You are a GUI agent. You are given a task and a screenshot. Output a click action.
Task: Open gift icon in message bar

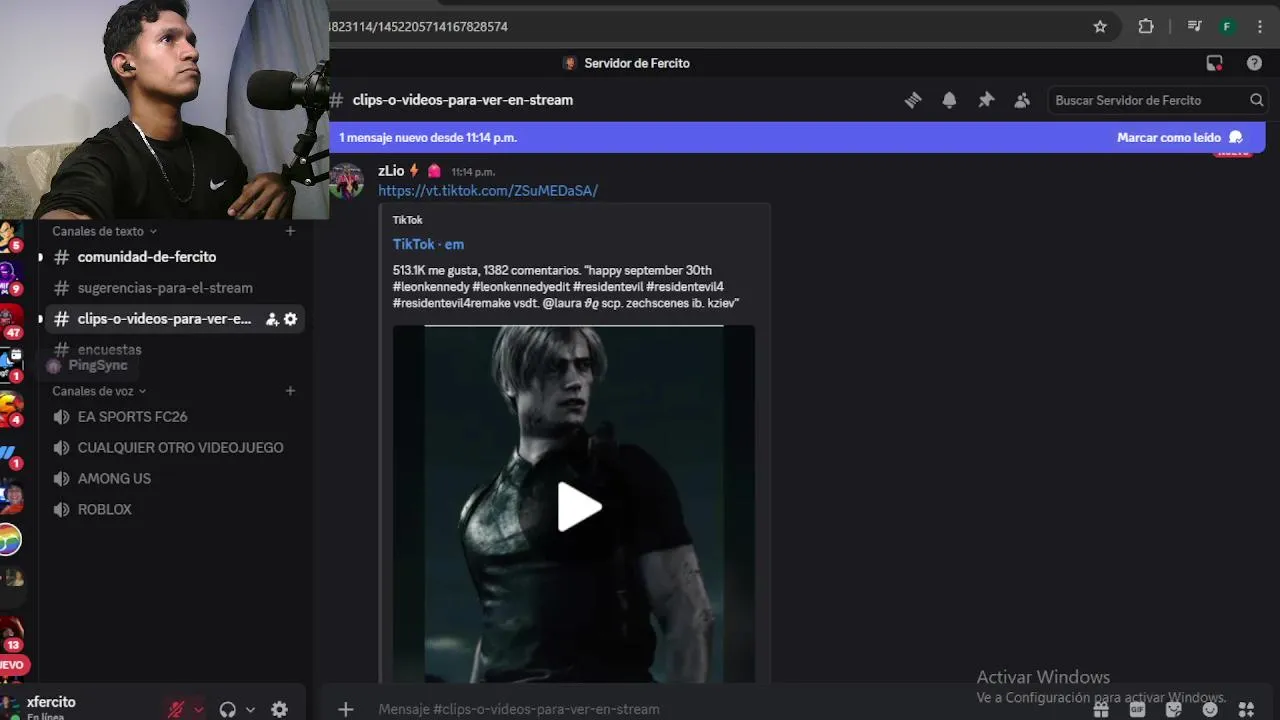pyautogui.click(x=1101, y=710)
